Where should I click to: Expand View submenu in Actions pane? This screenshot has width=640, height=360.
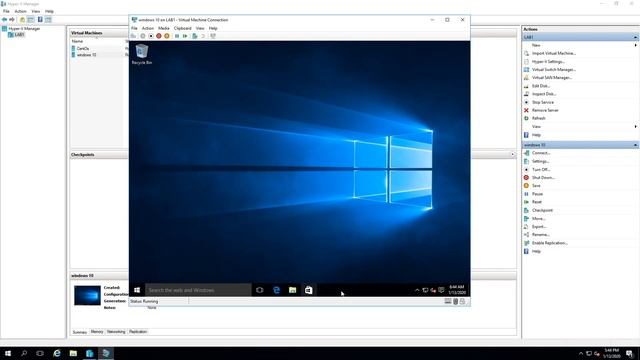[x=635, y=127]
